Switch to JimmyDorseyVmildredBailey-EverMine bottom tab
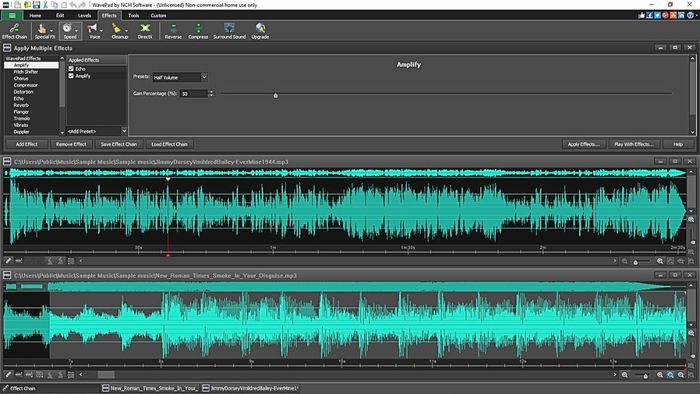Screen dimensions: 700x394 click(x=250, y=388)
